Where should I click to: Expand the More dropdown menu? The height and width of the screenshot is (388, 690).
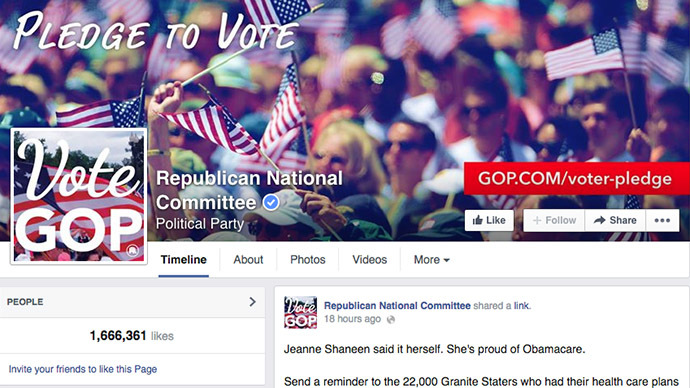(x=431, y=260)
